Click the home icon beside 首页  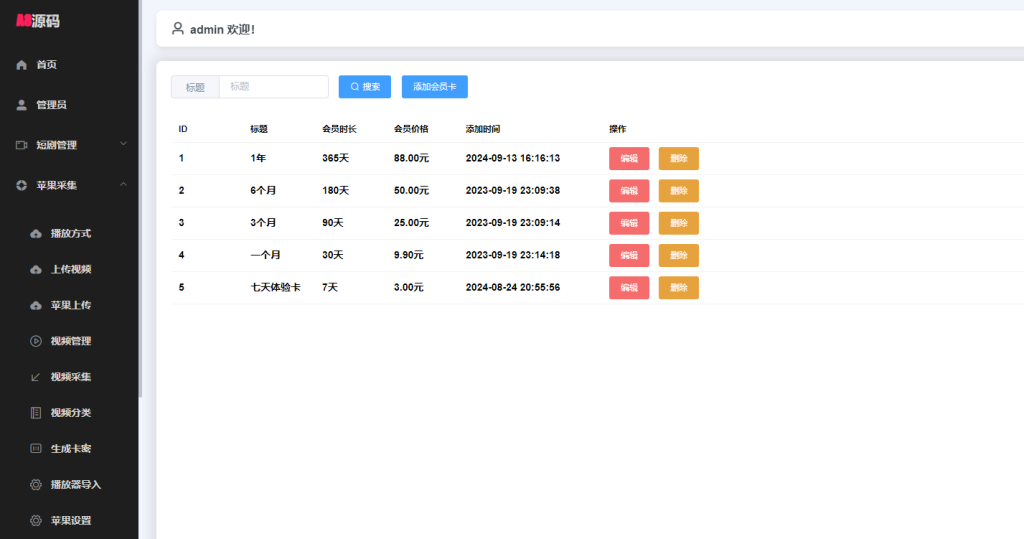[21, 65]
